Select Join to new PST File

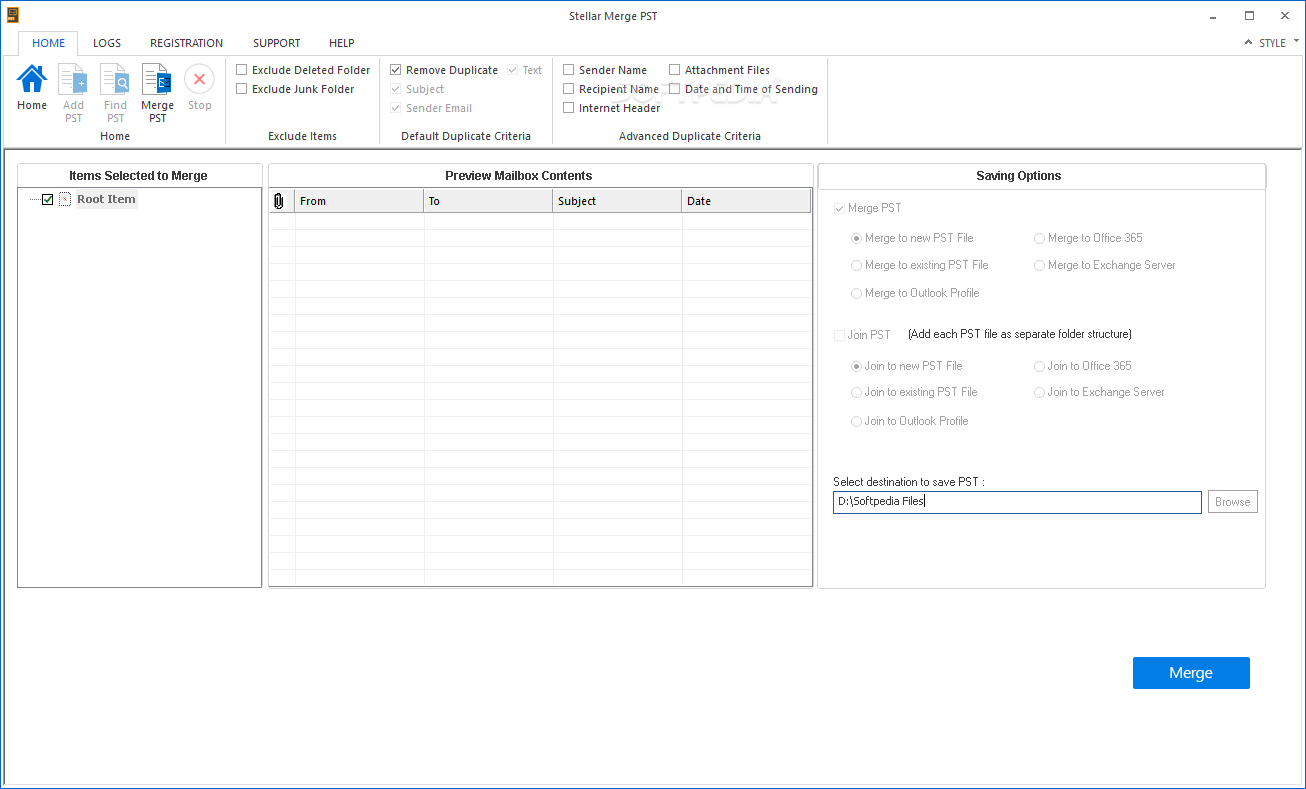pos(856,366)
